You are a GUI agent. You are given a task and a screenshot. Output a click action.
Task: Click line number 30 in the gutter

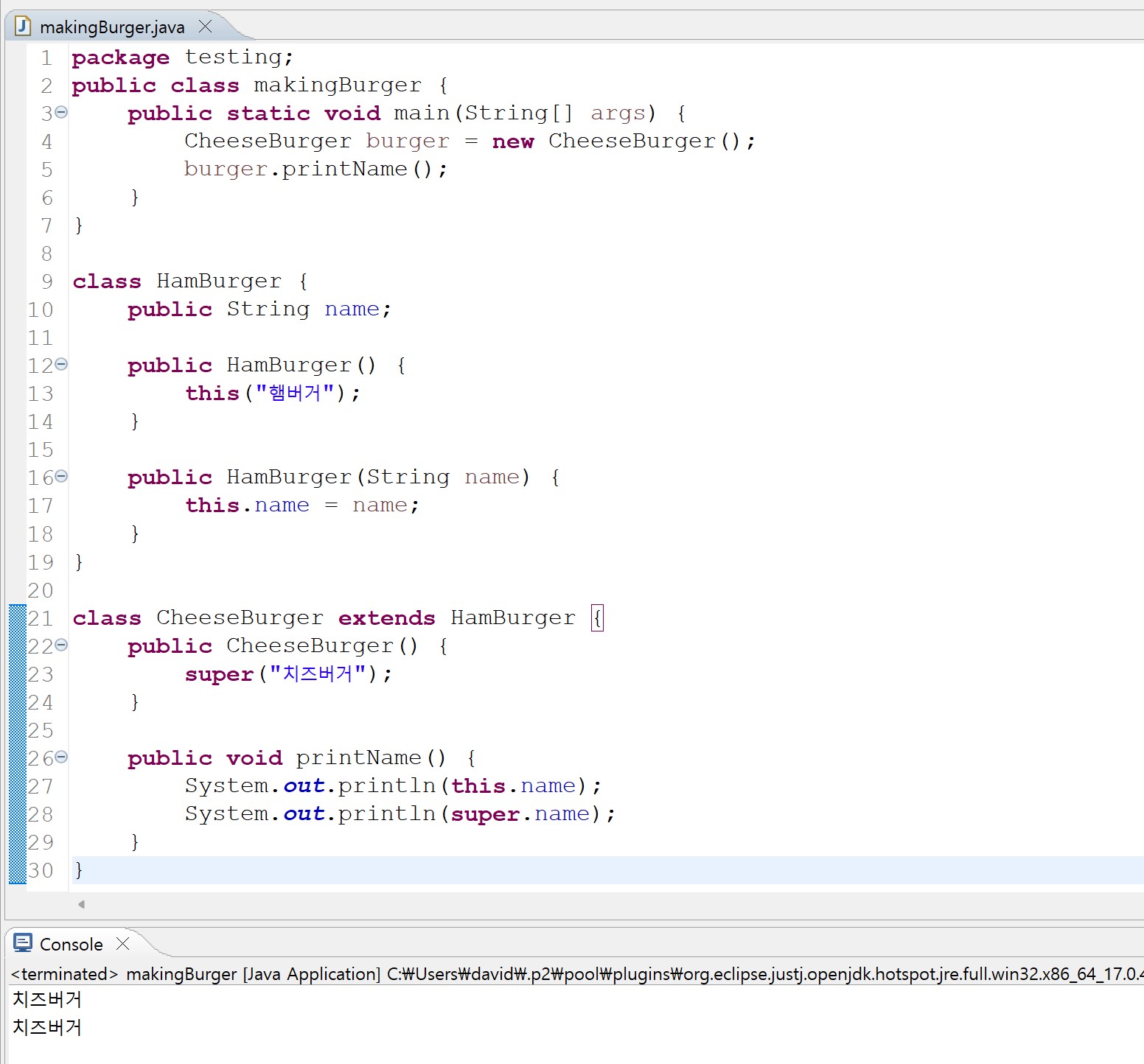pos(41,870)
